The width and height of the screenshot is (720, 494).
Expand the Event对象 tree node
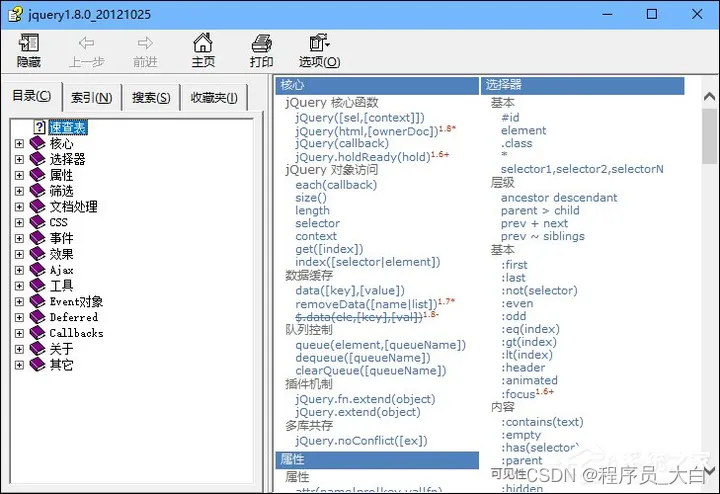click(19, 302)
